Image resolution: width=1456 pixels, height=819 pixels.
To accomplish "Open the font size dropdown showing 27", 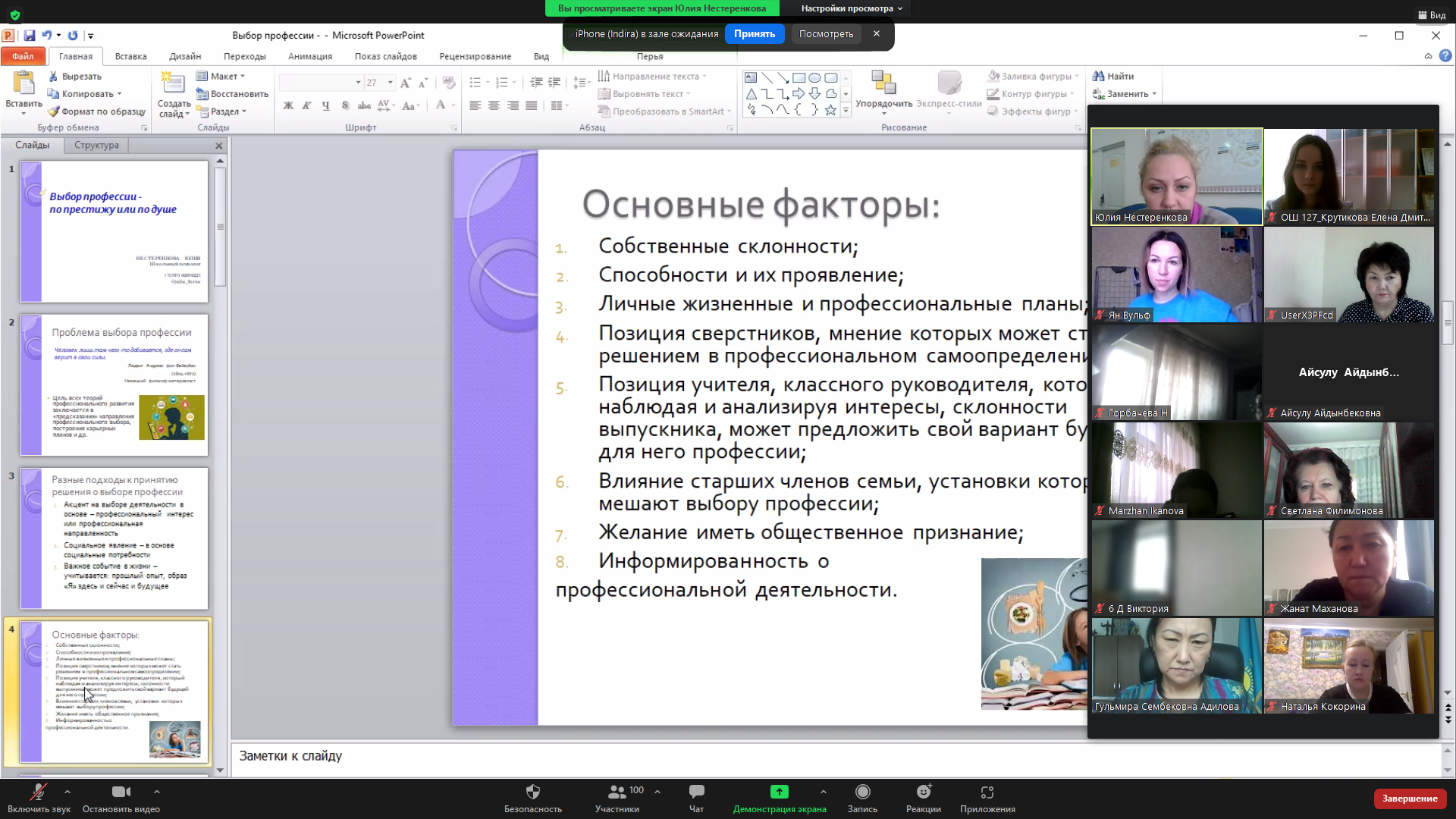I will click(390, 82).
